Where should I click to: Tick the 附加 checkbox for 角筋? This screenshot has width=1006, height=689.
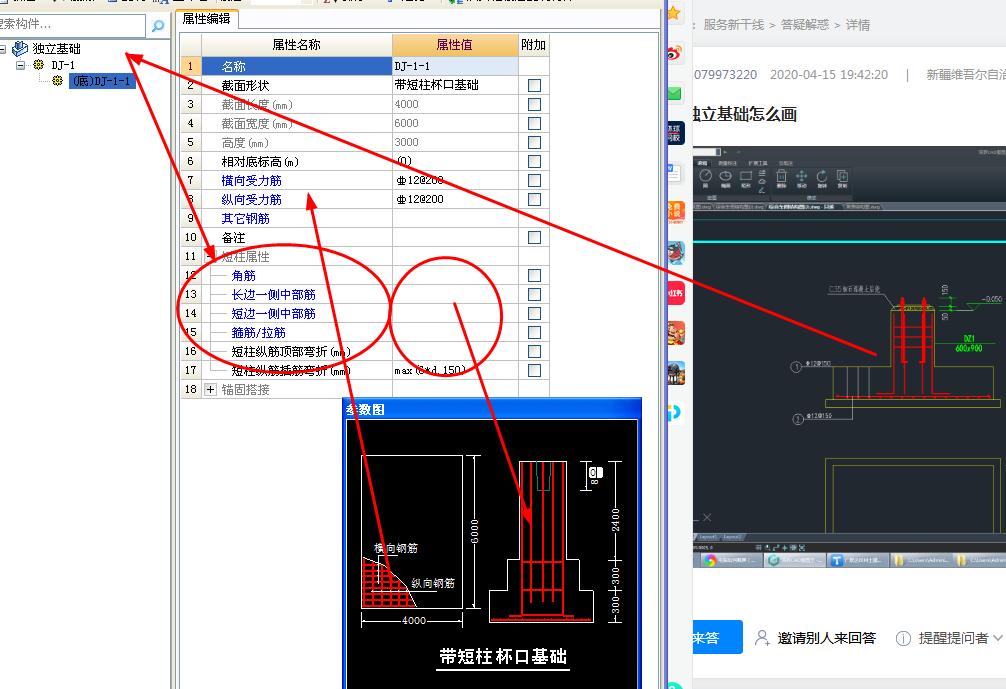(x=534, y=275)
